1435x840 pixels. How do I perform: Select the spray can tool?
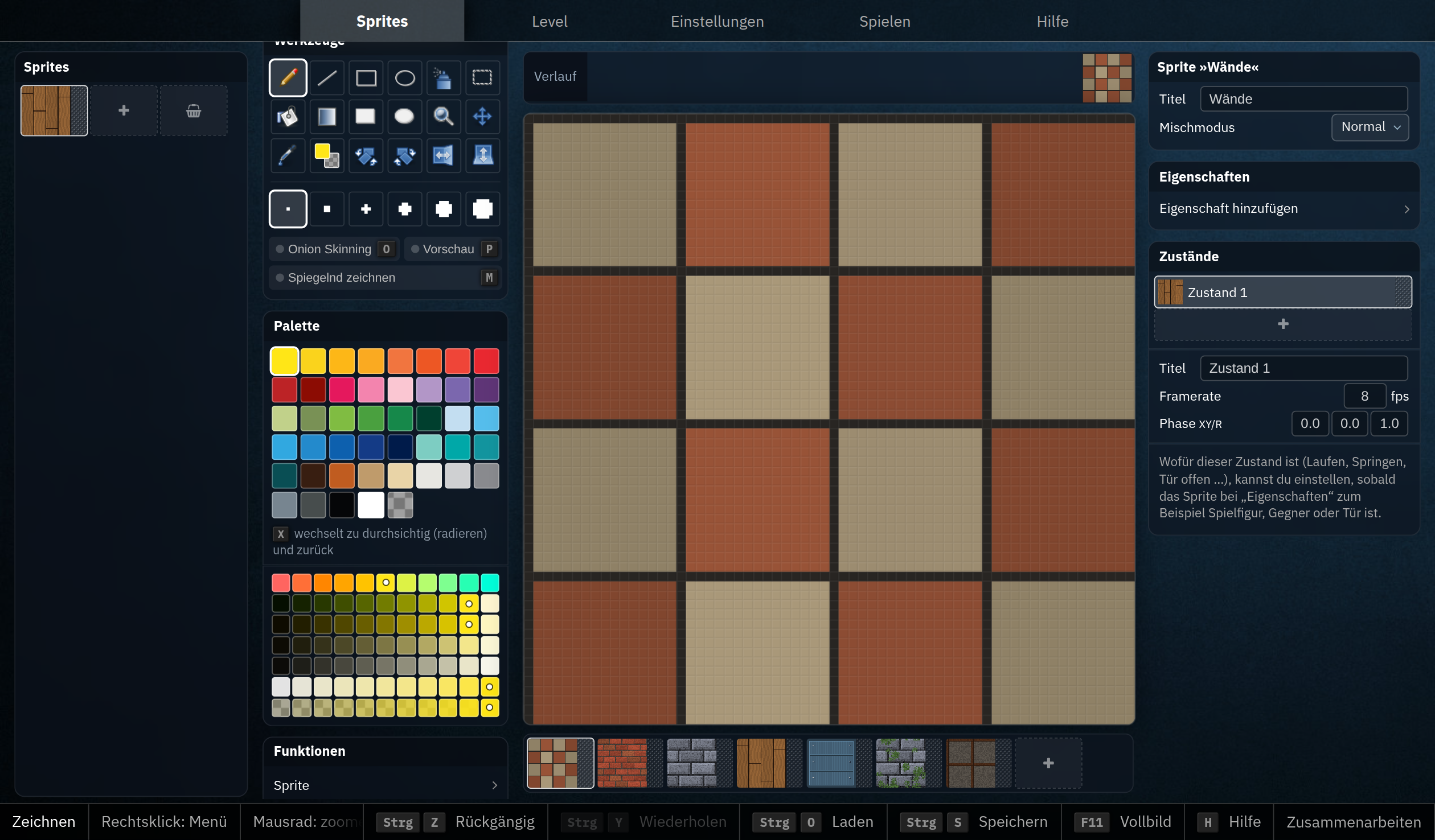coord(443,77)
